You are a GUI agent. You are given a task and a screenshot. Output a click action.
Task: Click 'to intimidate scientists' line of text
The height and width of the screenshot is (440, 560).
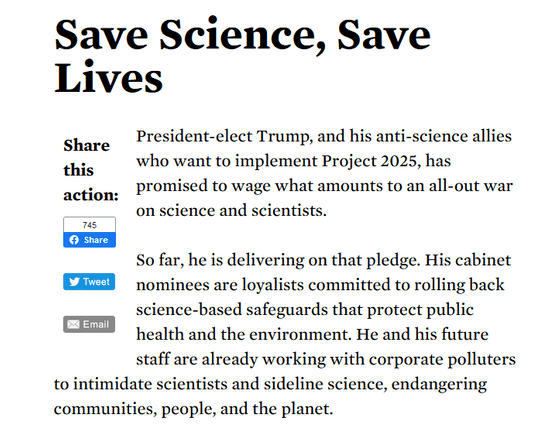point(156,384)
